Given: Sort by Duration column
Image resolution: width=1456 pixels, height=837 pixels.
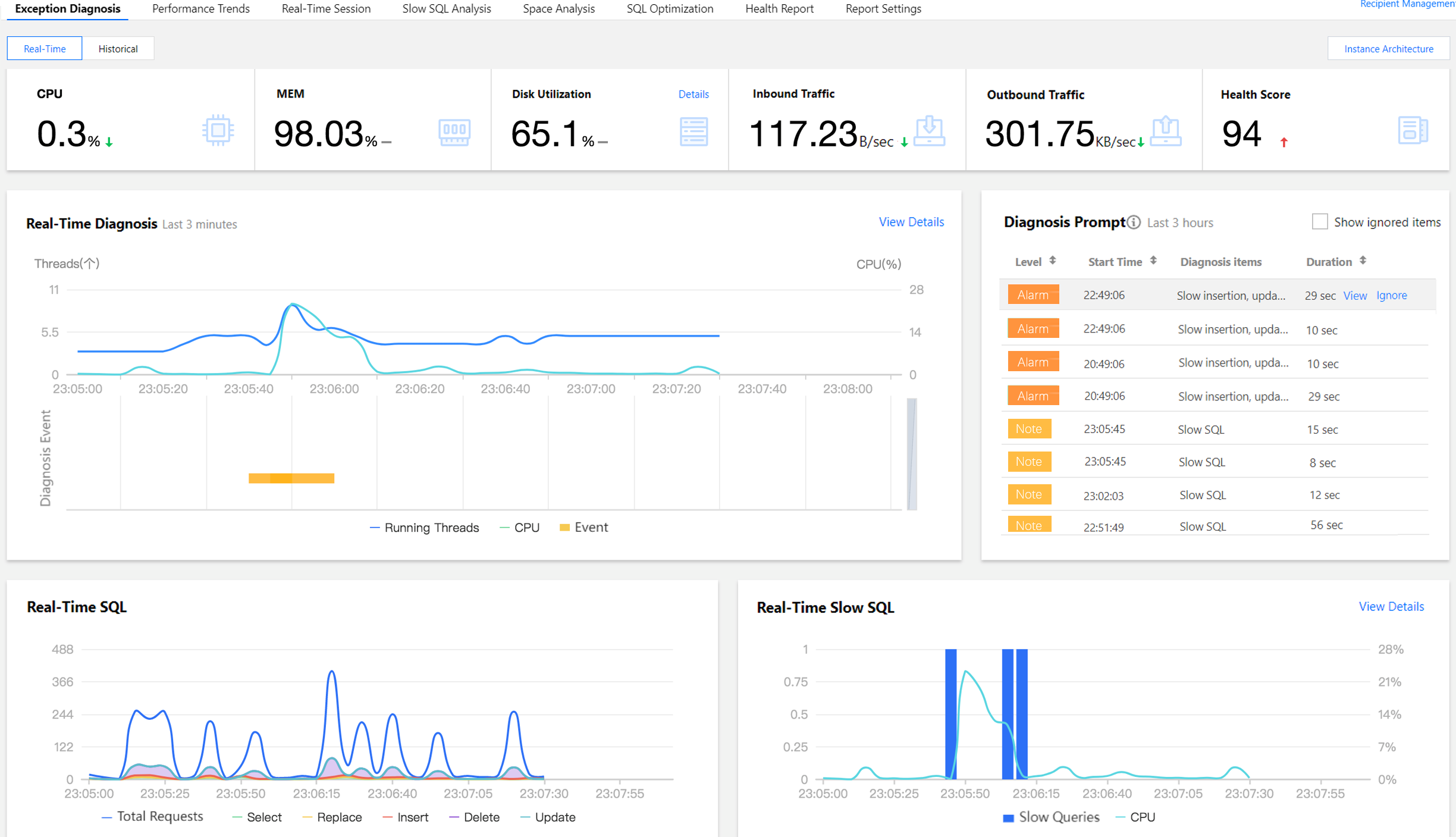Looking at the screenshot, I should point(1363,261).
